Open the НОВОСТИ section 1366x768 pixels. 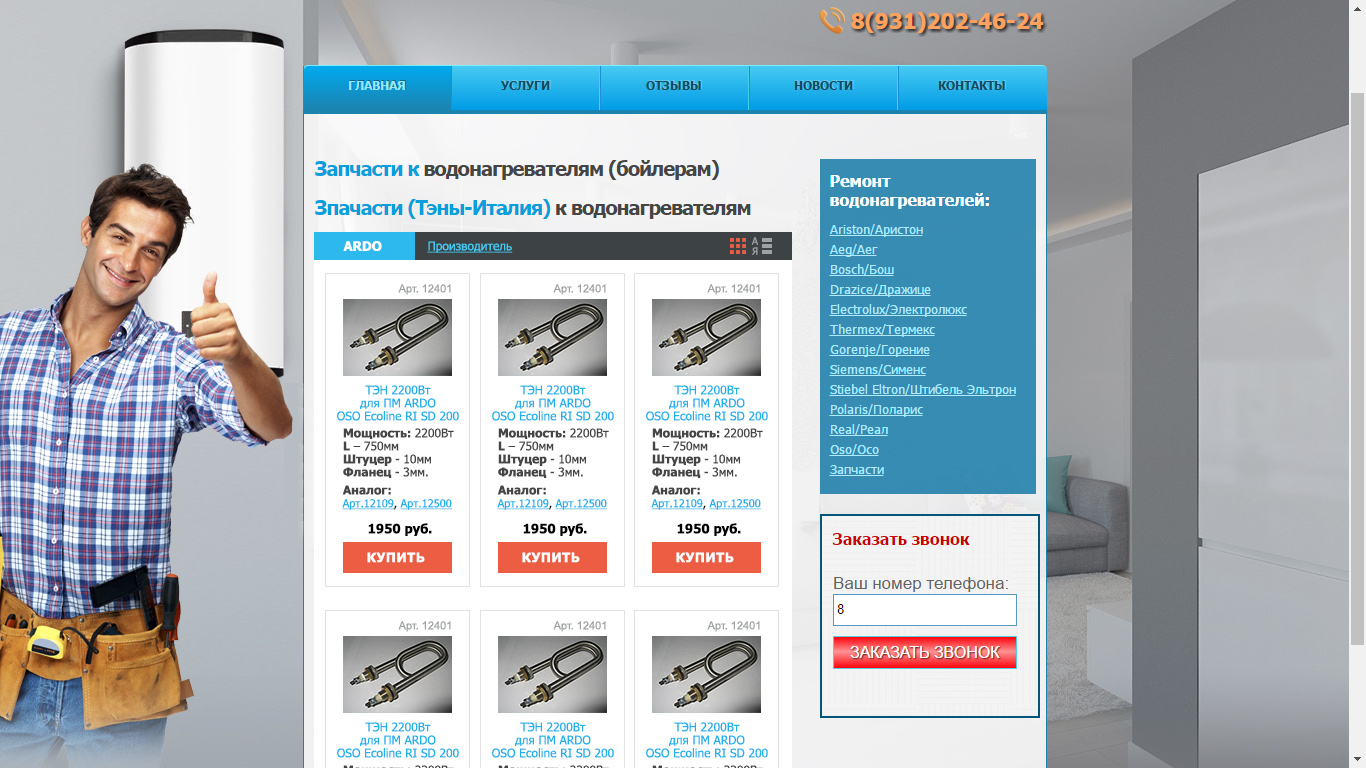[x=823, y=87]
